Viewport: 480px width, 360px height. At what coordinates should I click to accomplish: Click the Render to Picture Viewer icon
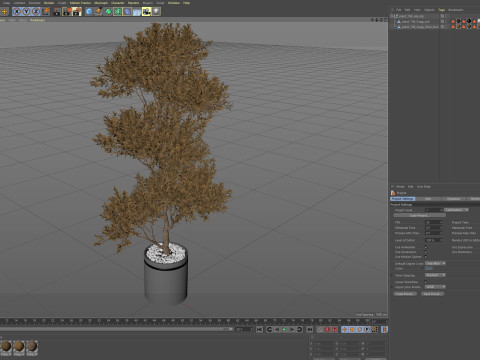click(x=67, y=12)
